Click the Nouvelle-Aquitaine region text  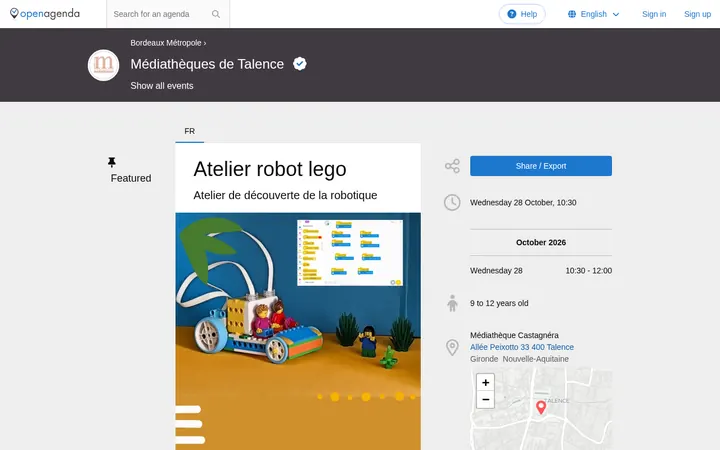click(x=535, y=359)
